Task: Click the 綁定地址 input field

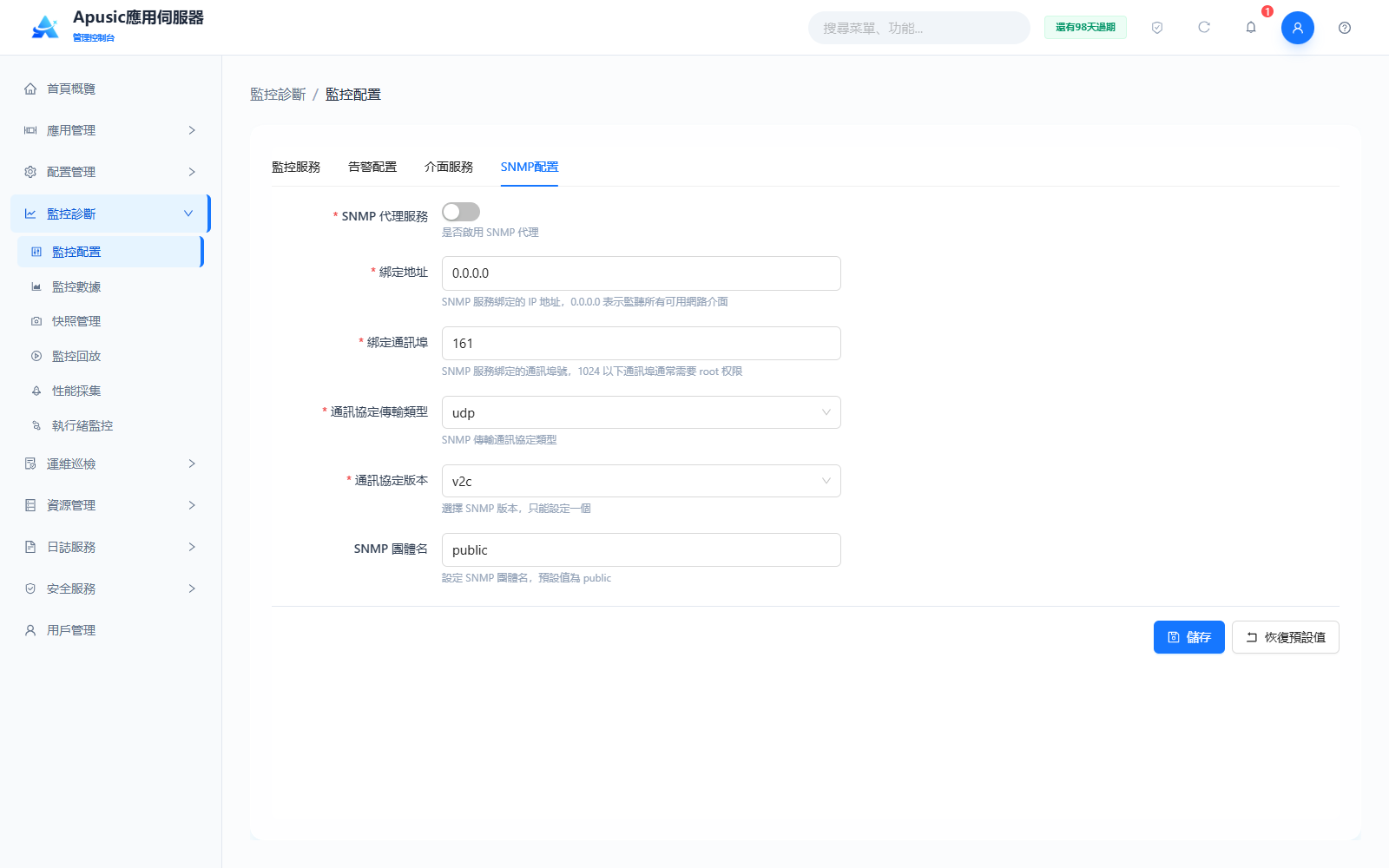Action: [641, 273]
